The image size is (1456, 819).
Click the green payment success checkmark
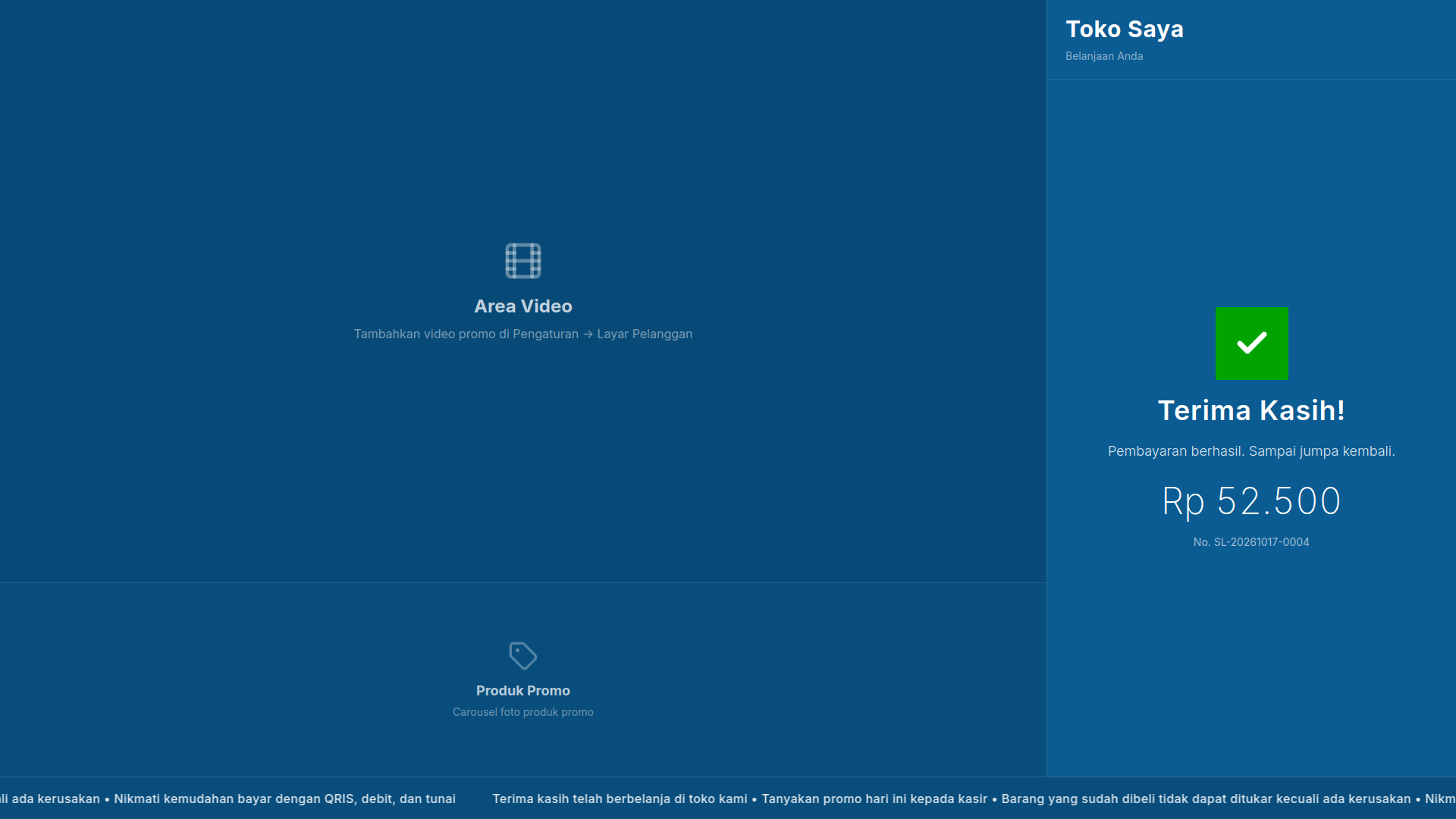(1251, 344)
